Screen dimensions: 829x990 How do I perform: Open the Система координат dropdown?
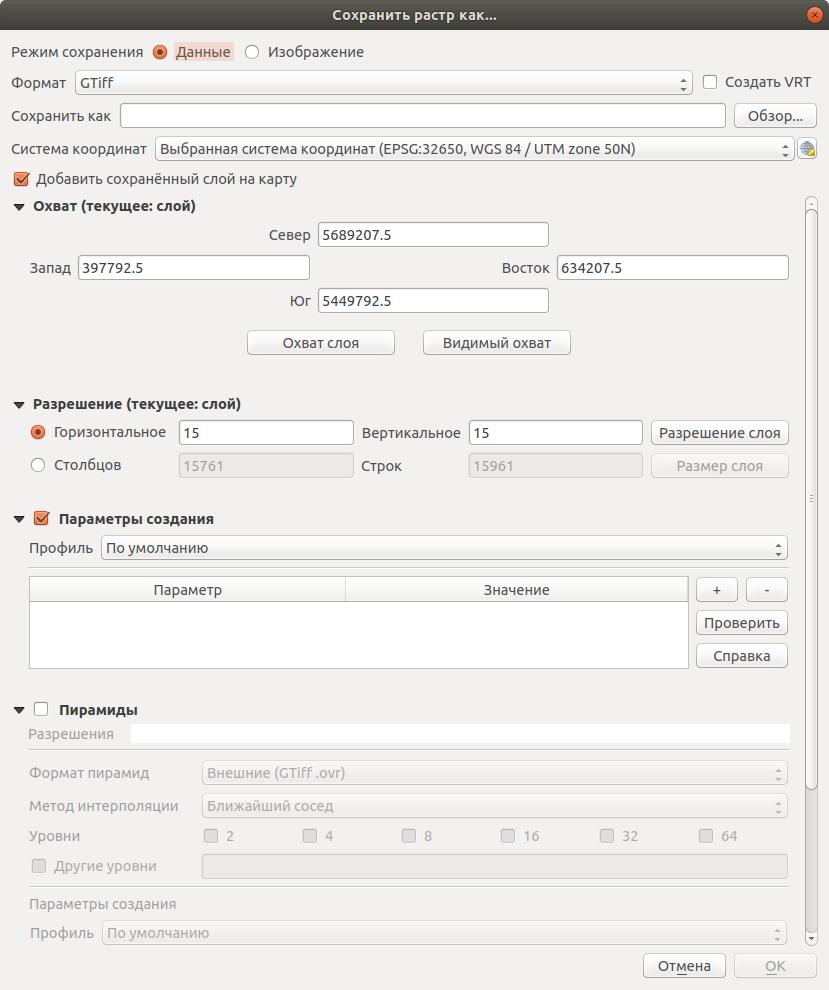[474, 149]
